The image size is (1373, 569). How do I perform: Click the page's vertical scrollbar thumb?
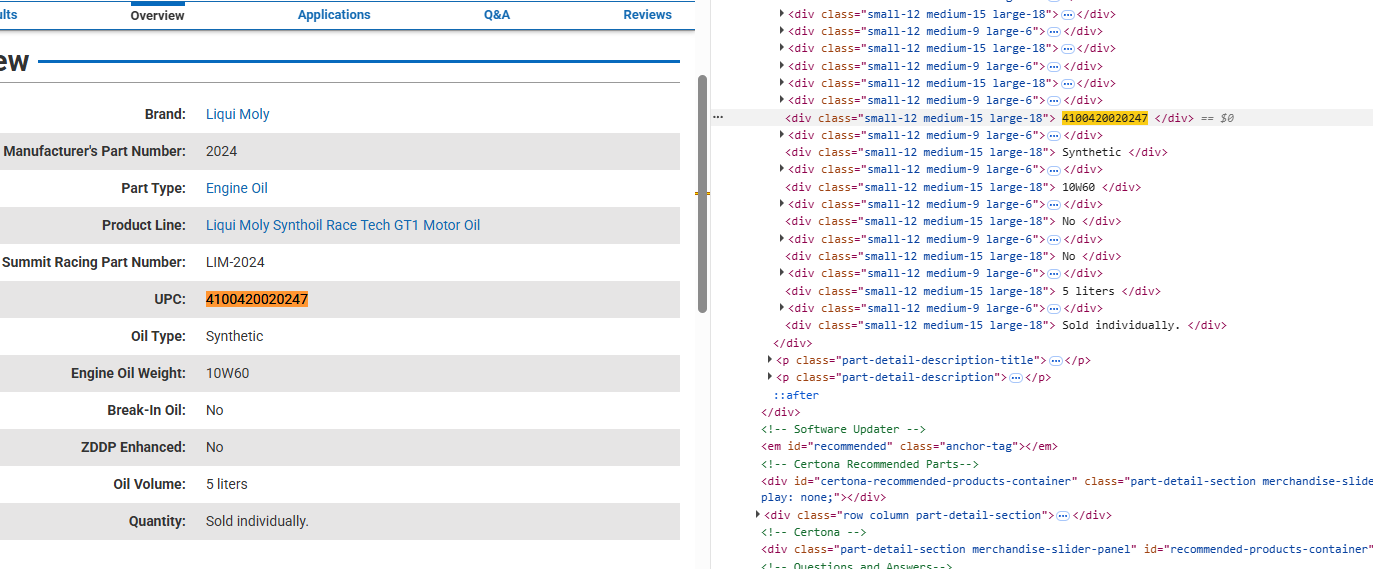702,193
